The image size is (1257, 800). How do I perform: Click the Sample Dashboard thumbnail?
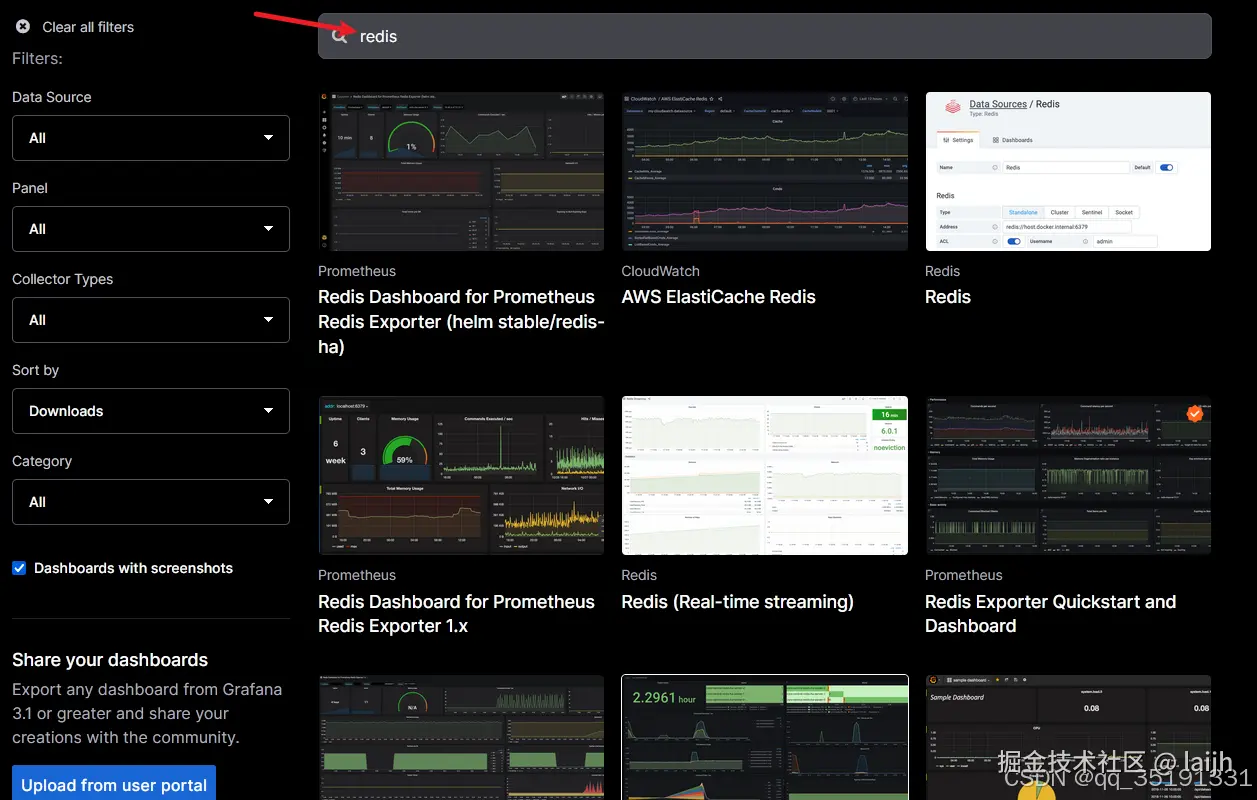[x=1068, y=737]
